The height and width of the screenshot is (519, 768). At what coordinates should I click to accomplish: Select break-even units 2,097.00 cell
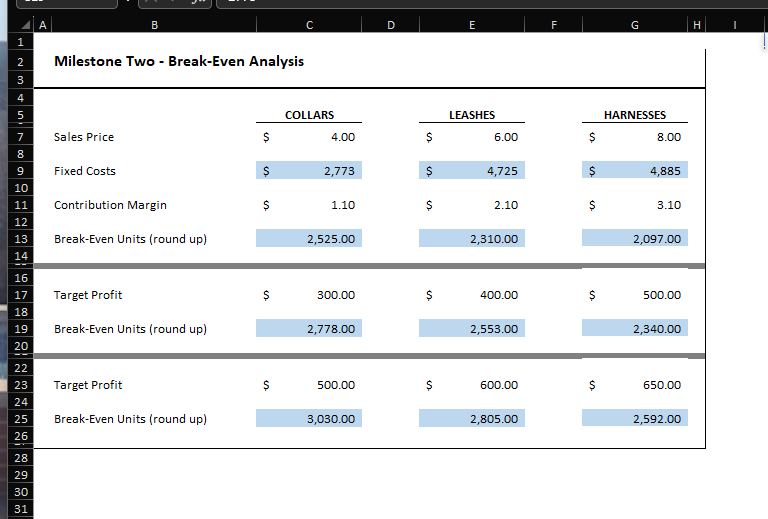[x=635, y=238]
